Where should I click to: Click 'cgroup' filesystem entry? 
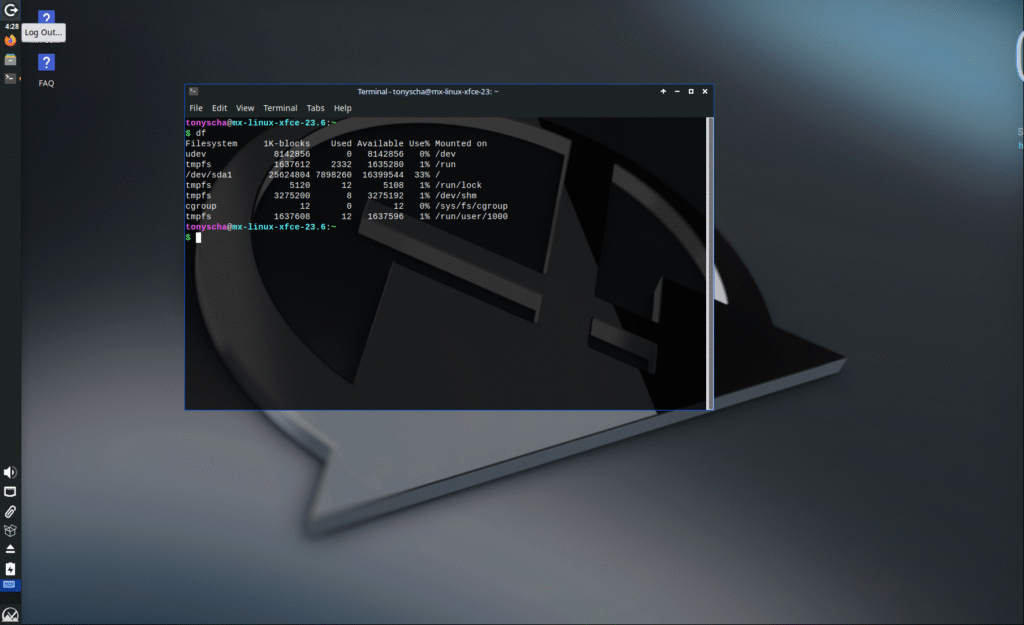pos(201,206)
